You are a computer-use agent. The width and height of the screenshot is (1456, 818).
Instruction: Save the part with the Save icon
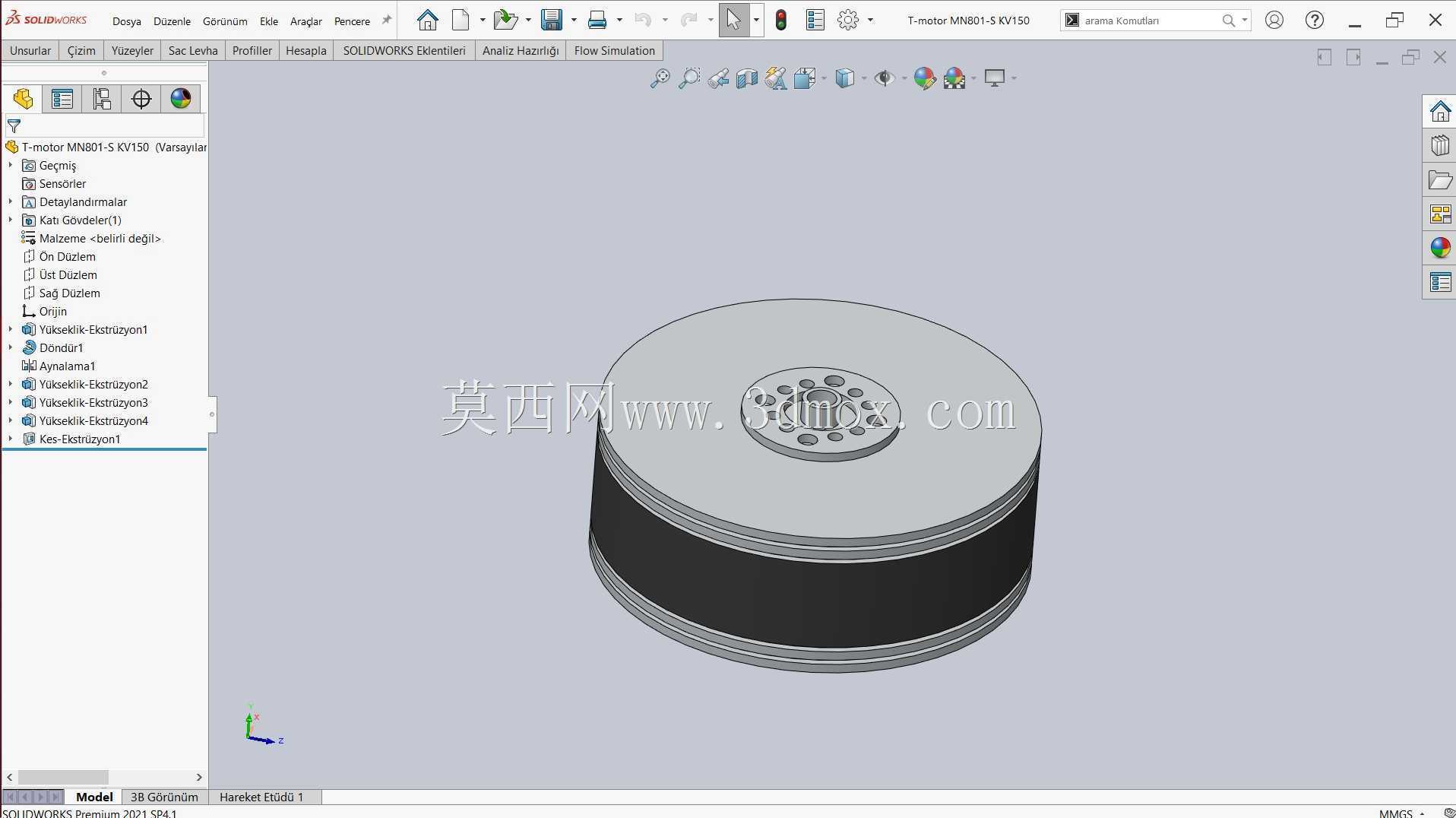click(552, 20)
